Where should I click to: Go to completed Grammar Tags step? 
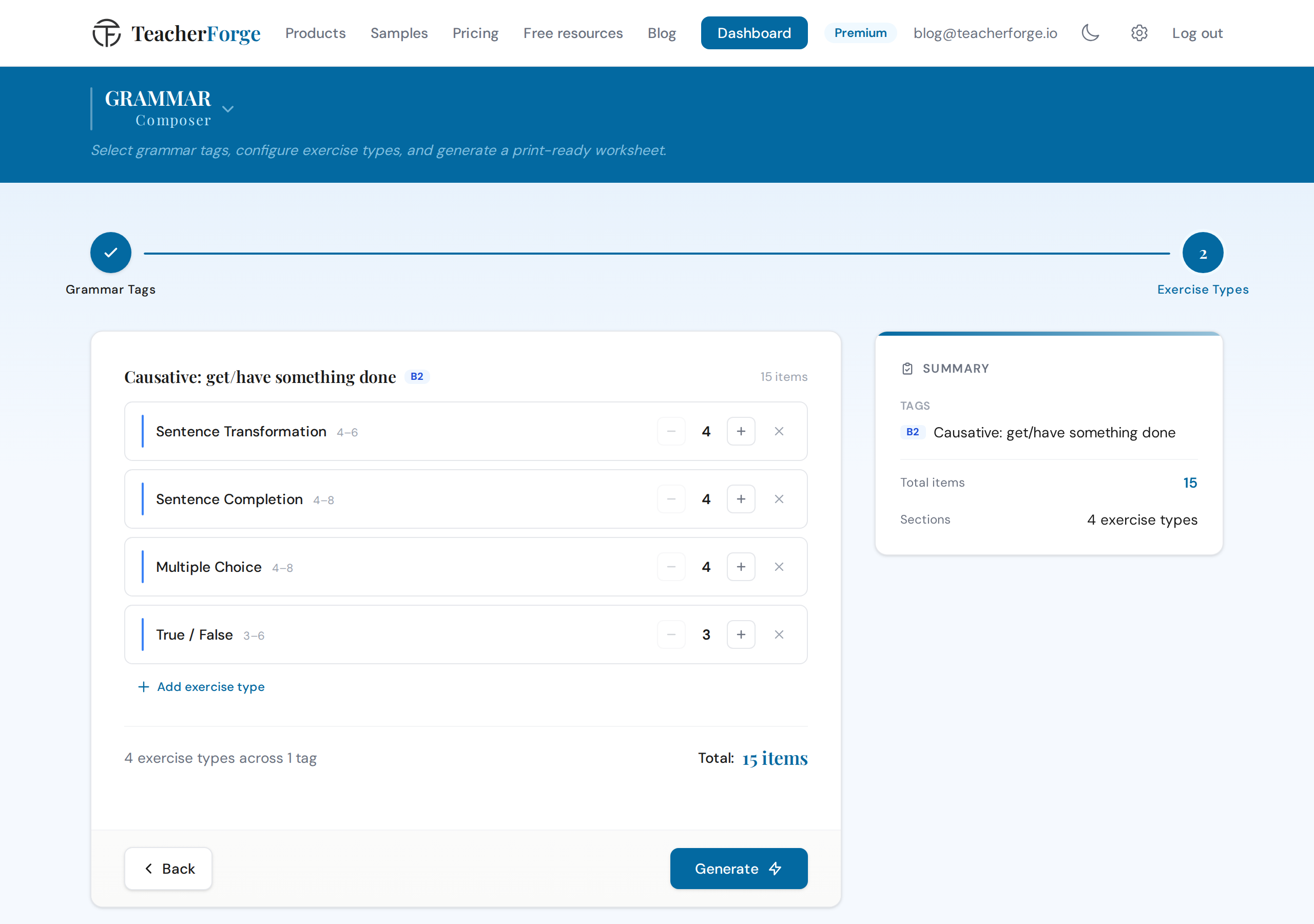pyautogui.click(x=110, y=253)
